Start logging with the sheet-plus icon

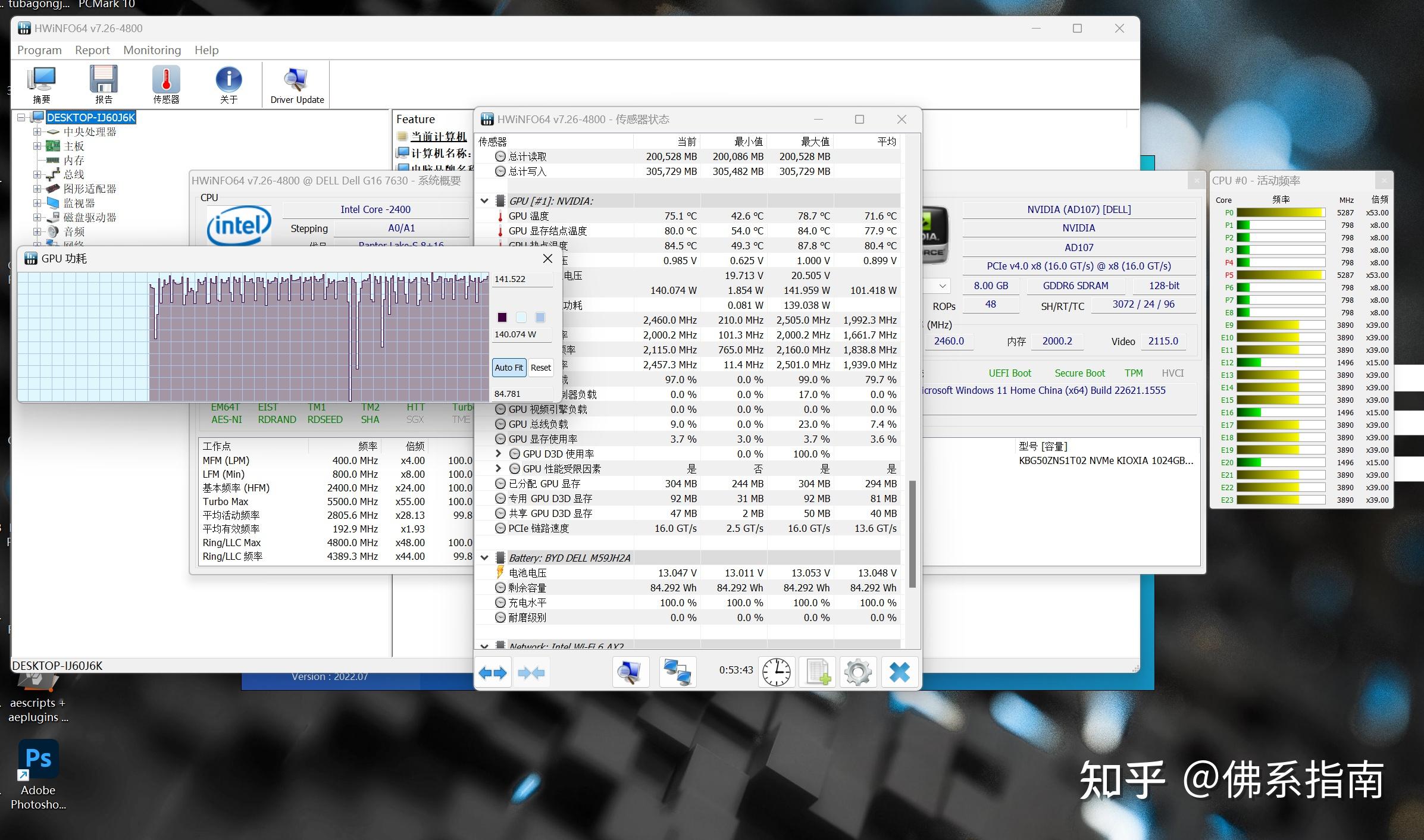pos(818,672)
